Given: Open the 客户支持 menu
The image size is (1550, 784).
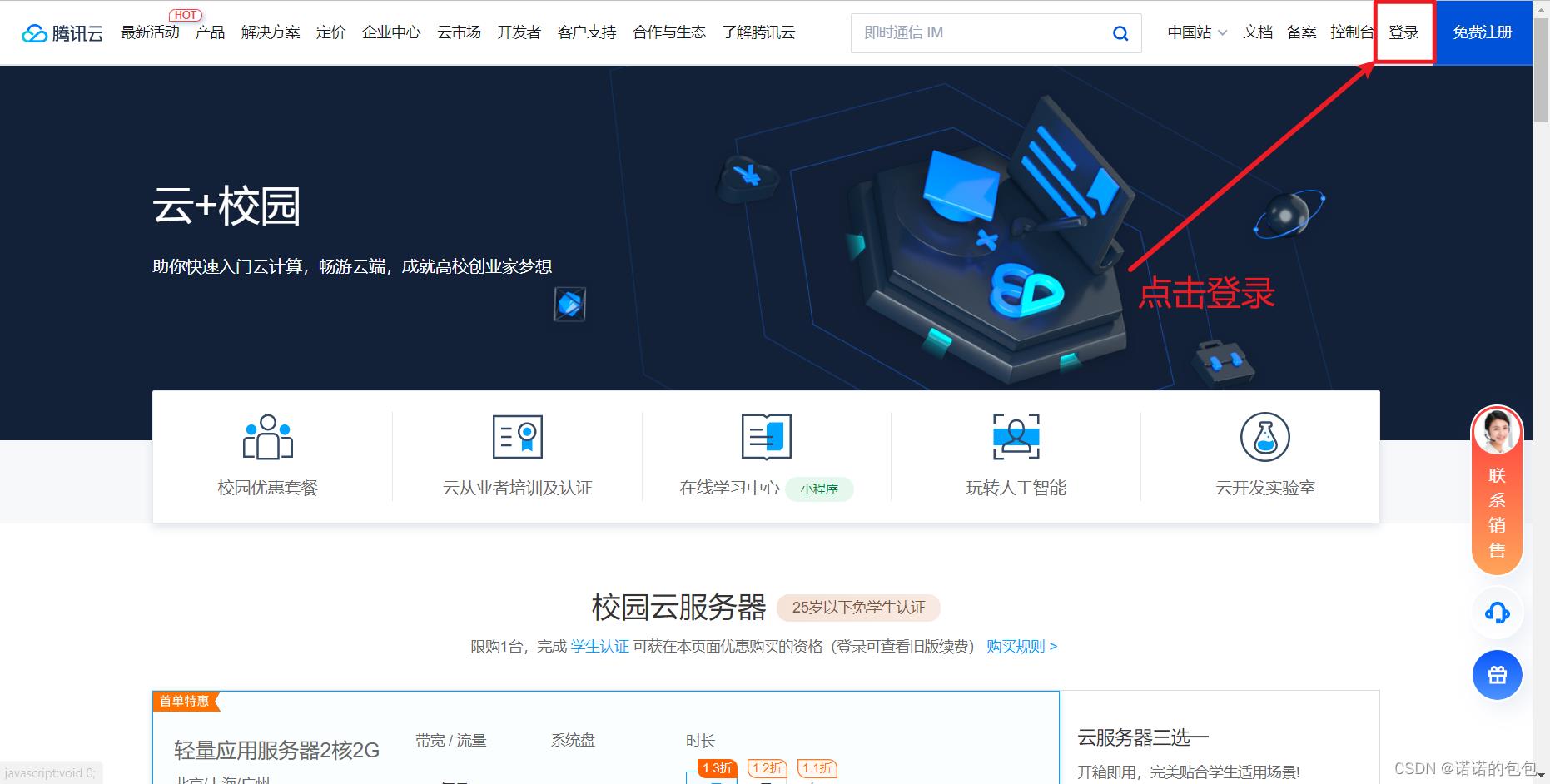Looking at the screenshot, I should coord(587,32).
